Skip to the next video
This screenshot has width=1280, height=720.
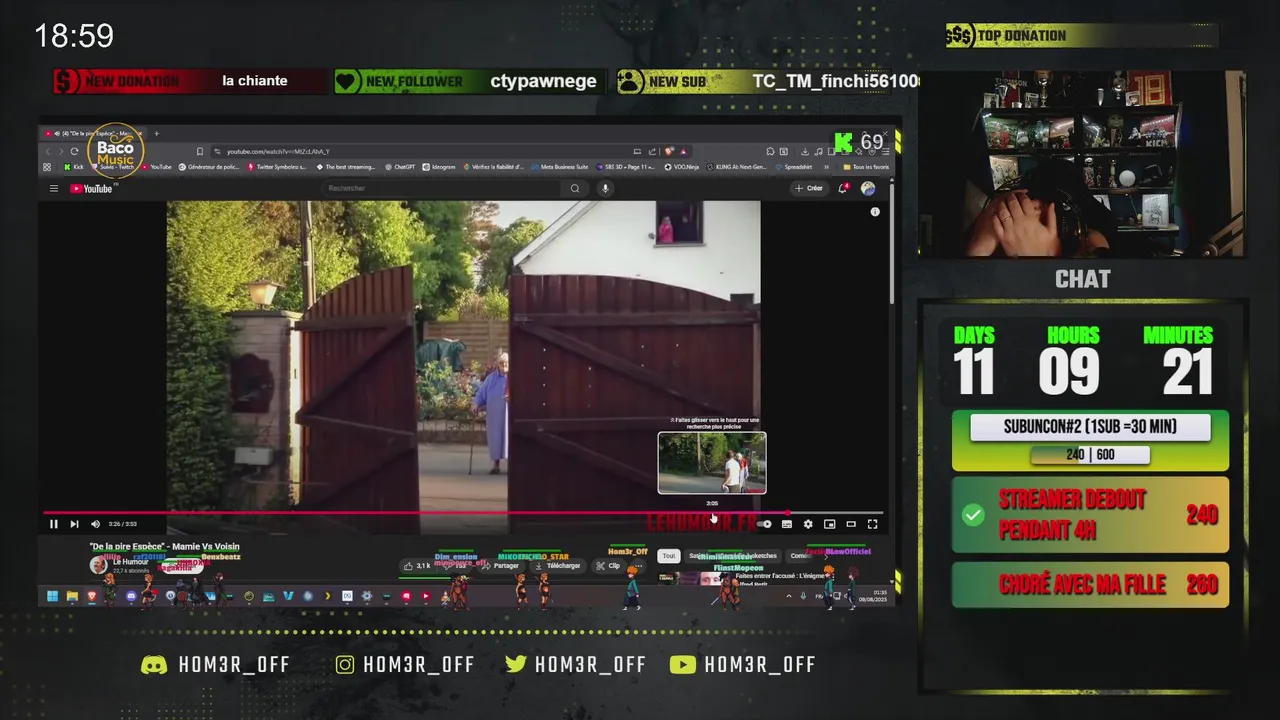[x=74, y=524]
